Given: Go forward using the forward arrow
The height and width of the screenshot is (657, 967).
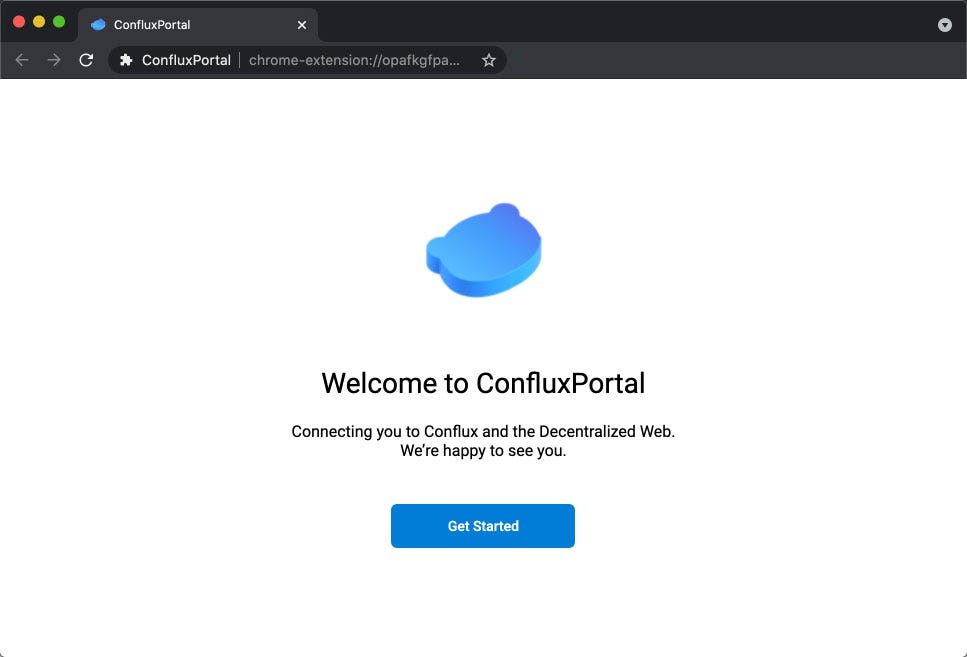Looking at the screenshot, I should tap(54, 60).
